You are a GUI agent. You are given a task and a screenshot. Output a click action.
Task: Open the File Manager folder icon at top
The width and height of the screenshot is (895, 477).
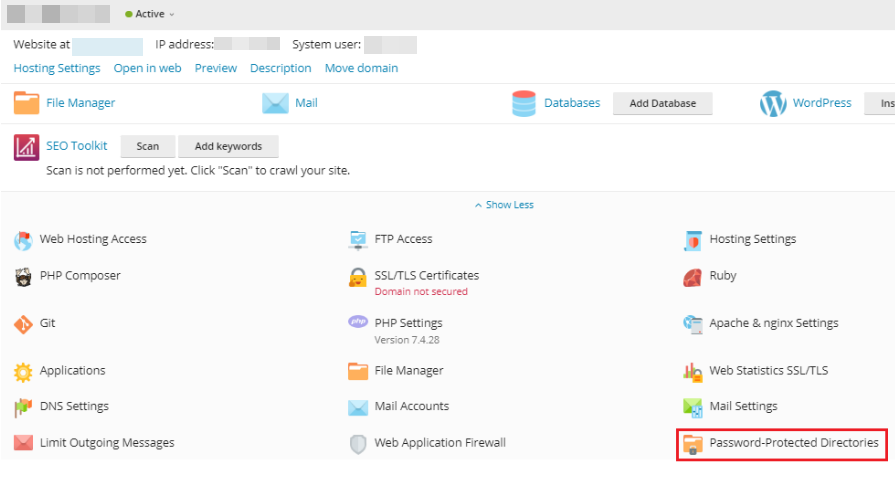(26, 103)
